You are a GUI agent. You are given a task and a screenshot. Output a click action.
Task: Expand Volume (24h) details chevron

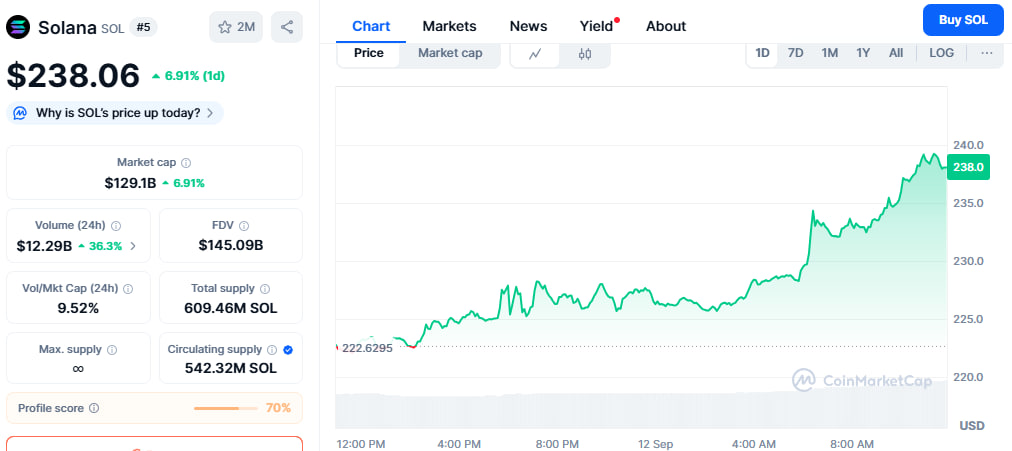point(134,245)
